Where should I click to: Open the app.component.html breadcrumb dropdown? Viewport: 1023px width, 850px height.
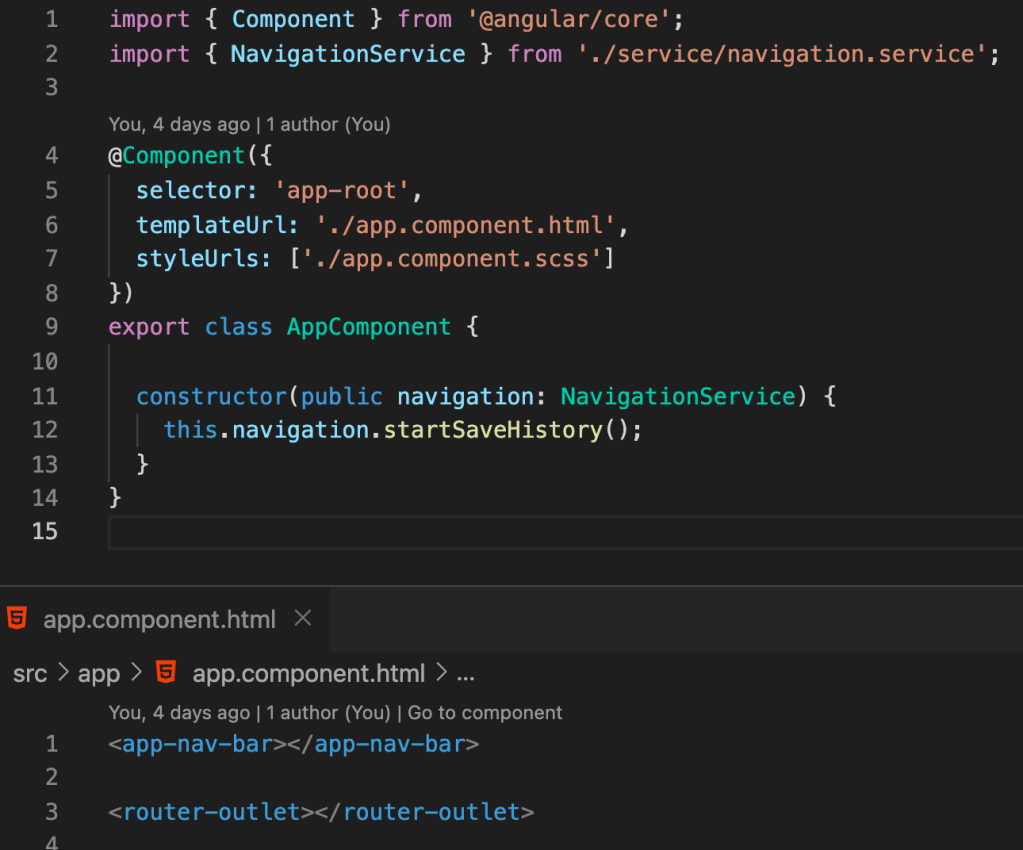pyautogui.click(x=308, y=673)
